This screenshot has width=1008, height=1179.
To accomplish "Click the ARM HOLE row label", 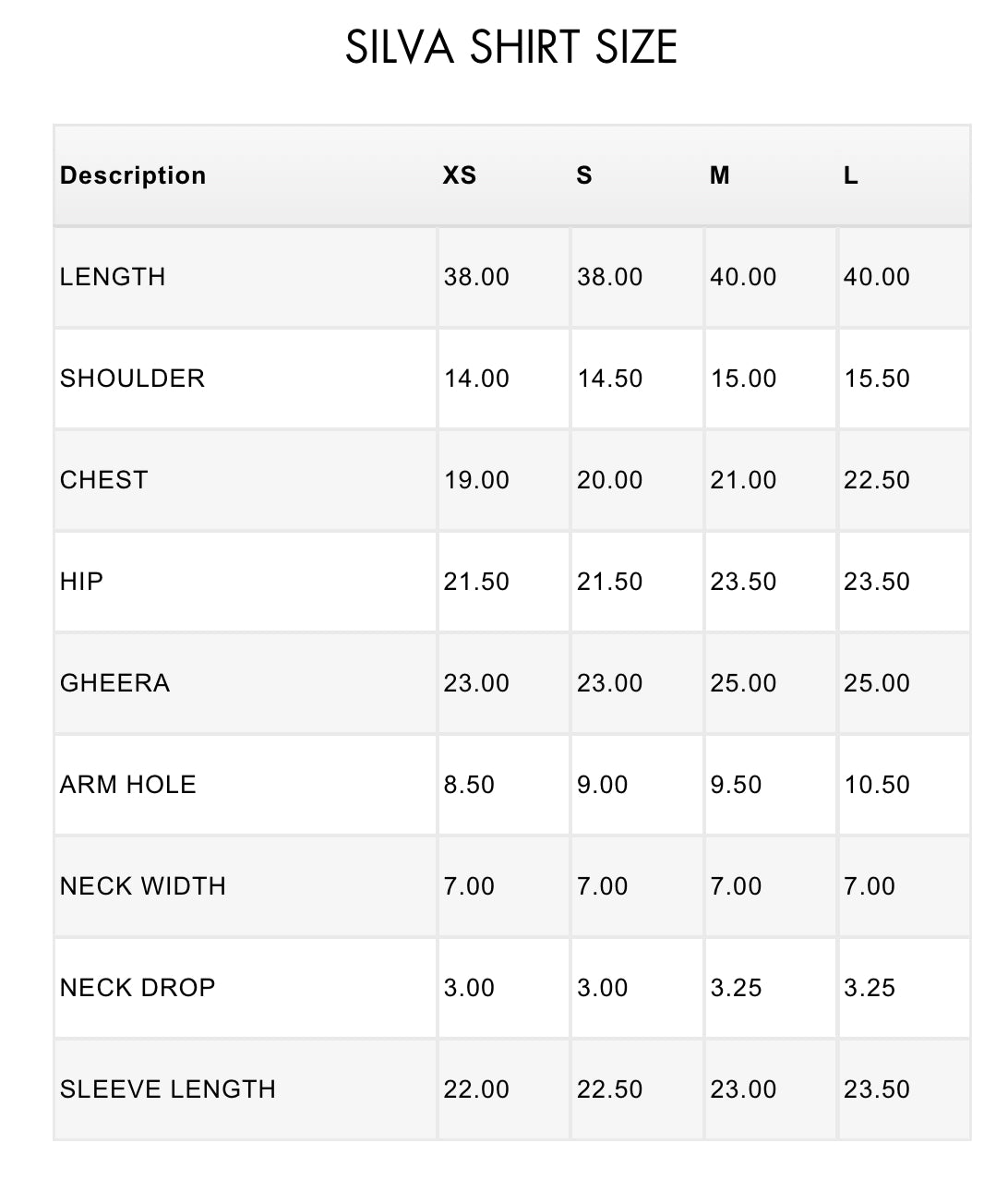I will click(128, 785).
